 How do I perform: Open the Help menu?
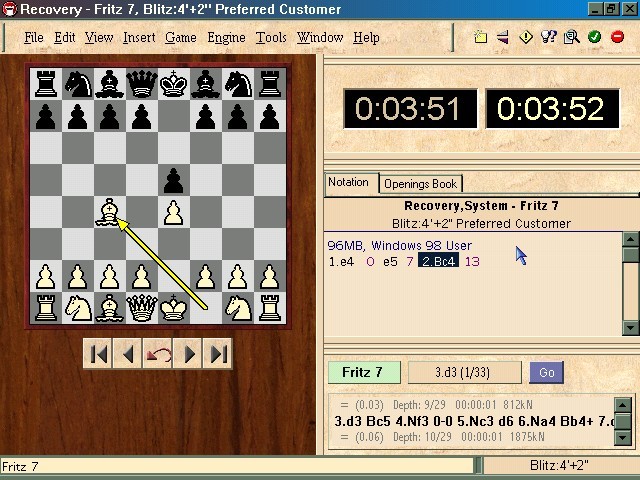366,38
